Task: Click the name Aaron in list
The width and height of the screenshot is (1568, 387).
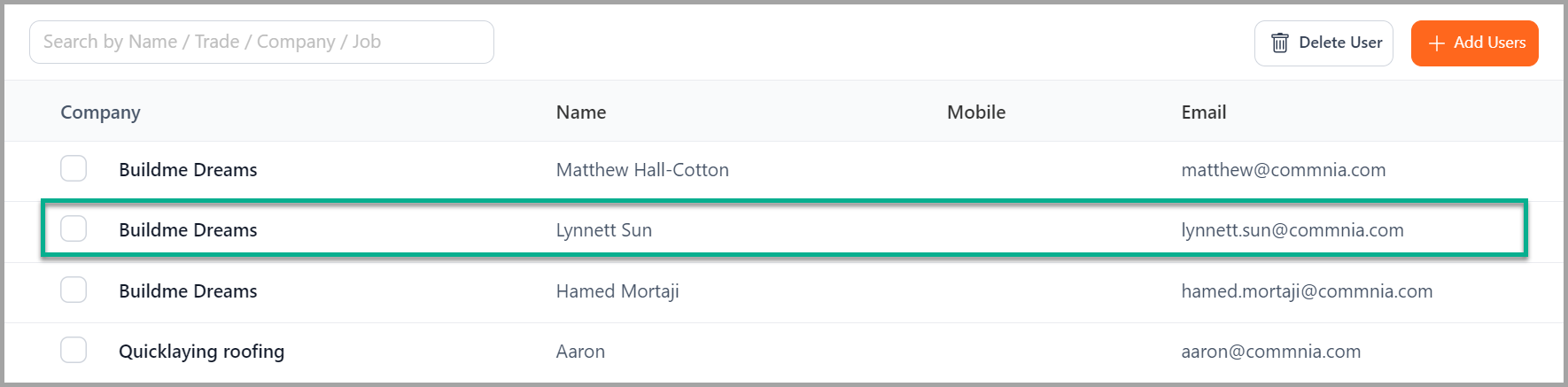Action: pyautogui.click(x=580, y=352)
